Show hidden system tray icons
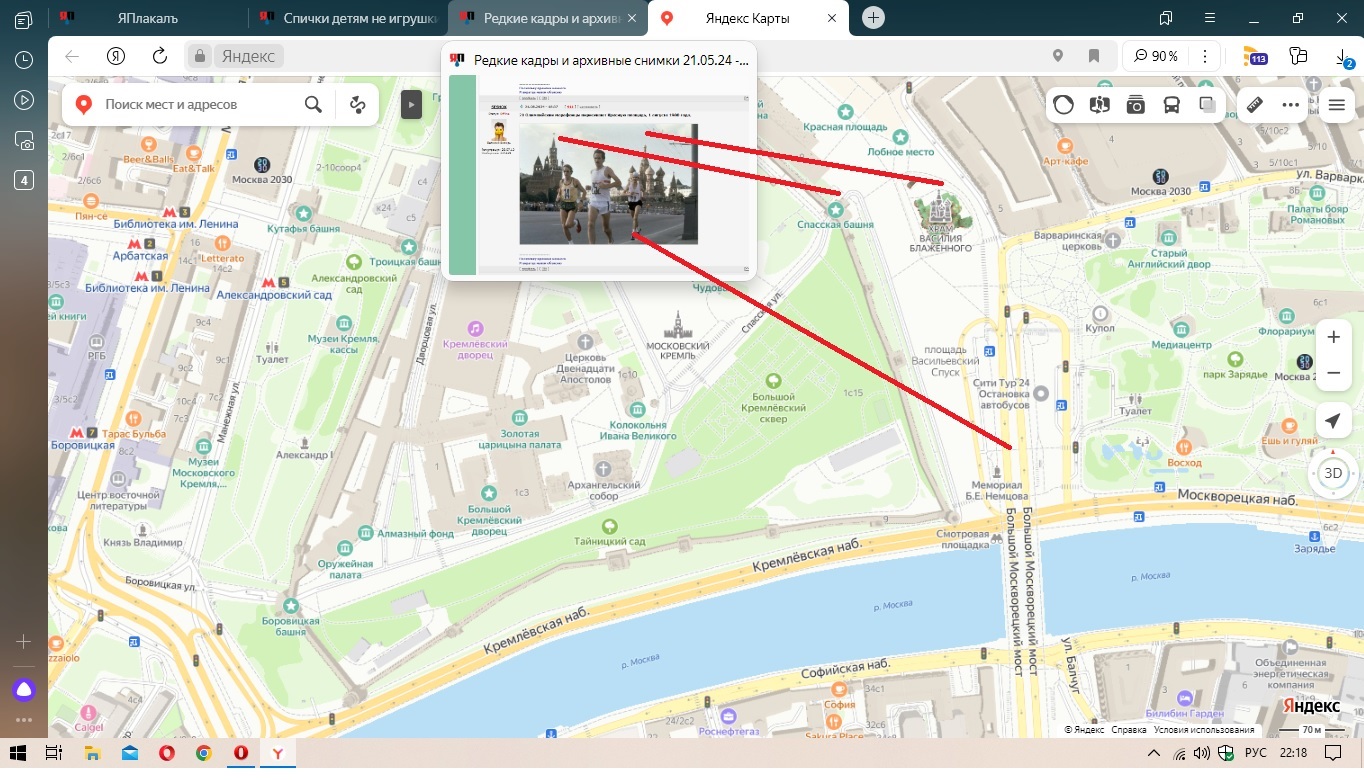The image size is (1364, 780). point(1153,753)
